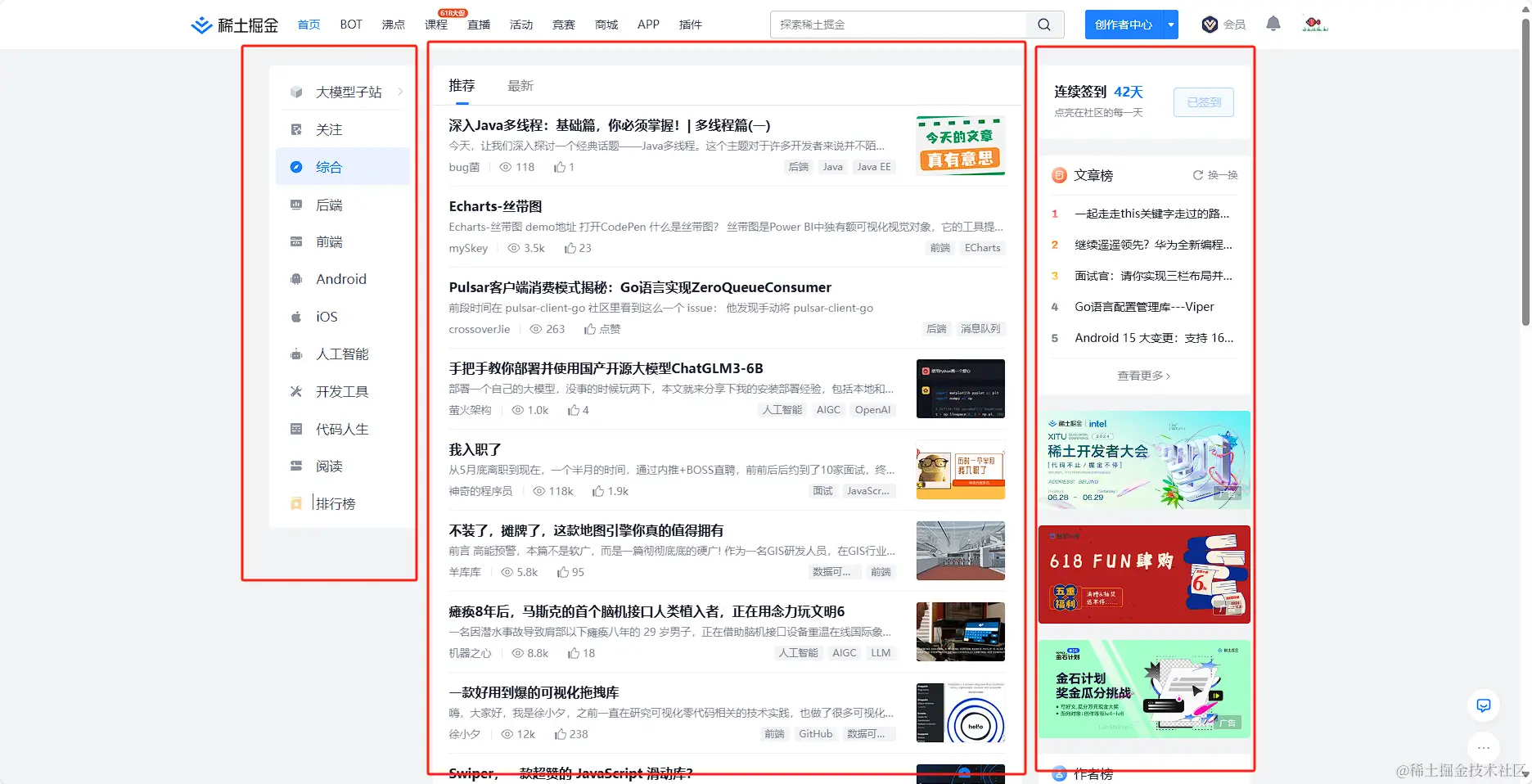Click the 人工智能 tag on the ChatGLM3-6B article
This screenshot has width=1532, height=784.
point(782,410)
